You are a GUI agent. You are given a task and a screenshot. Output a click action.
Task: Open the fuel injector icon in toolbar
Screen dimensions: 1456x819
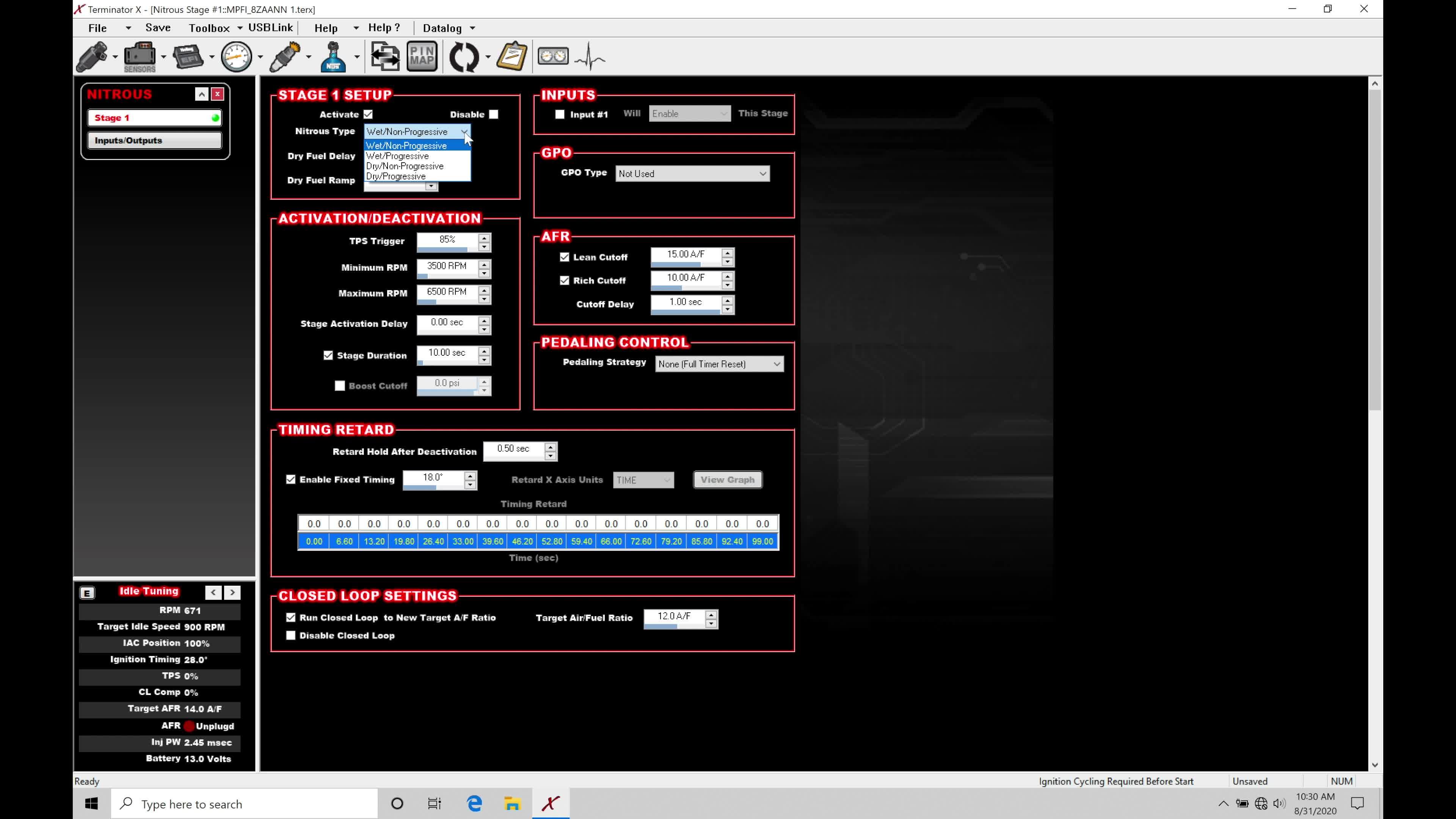[x=92, y=56]
